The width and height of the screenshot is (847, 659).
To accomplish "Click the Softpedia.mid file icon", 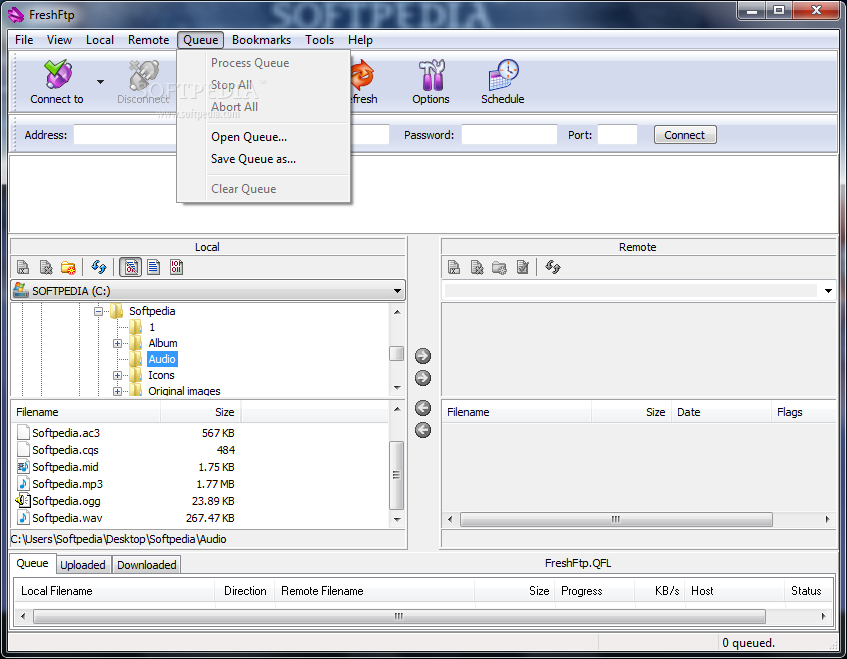I will [x=23, y=467].
